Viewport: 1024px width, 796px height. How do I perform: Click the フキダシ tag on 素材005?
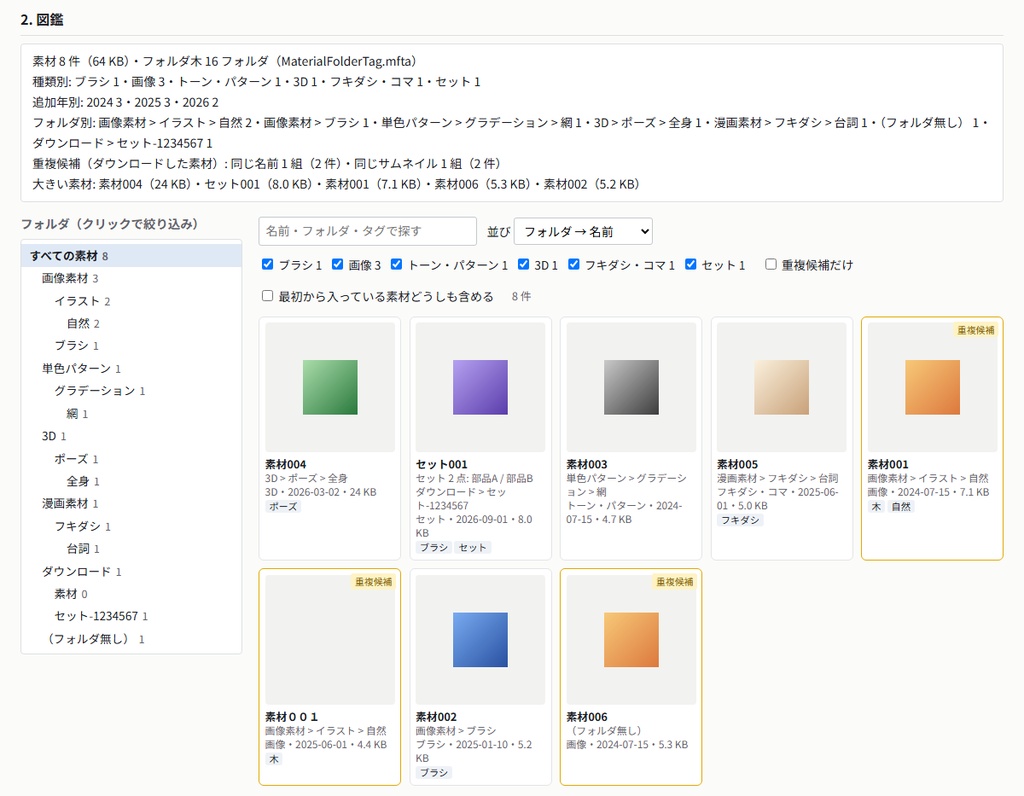(x=740, y=520)
